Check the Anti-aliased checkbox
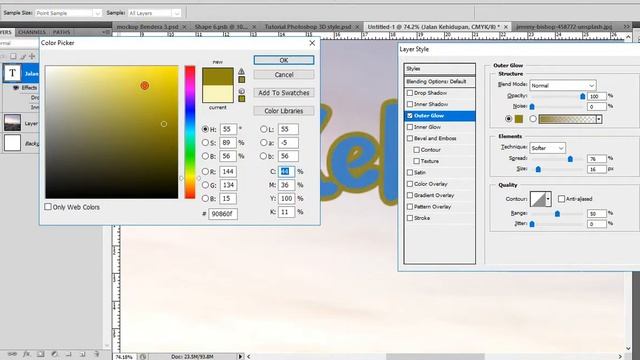Viewport: 640px width, 360px height. pos(562,199)
